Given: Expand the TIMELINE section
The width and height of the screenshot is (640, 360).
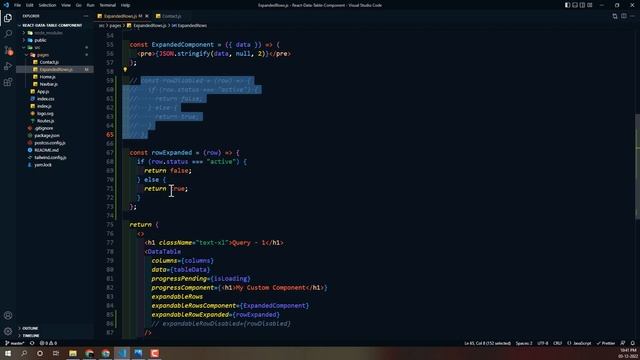Looking at the screenshot, I should 31,336.
